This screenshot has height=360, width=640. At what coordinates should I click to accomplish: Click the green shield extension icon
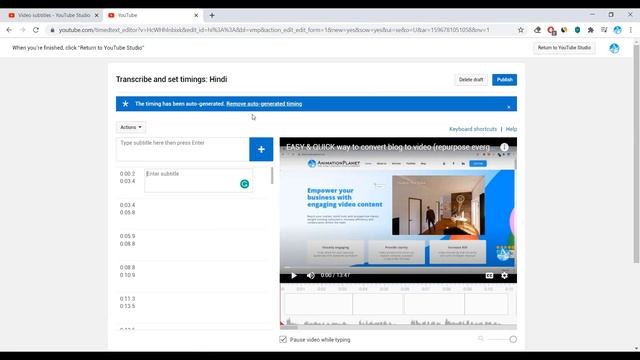[577, 30]
